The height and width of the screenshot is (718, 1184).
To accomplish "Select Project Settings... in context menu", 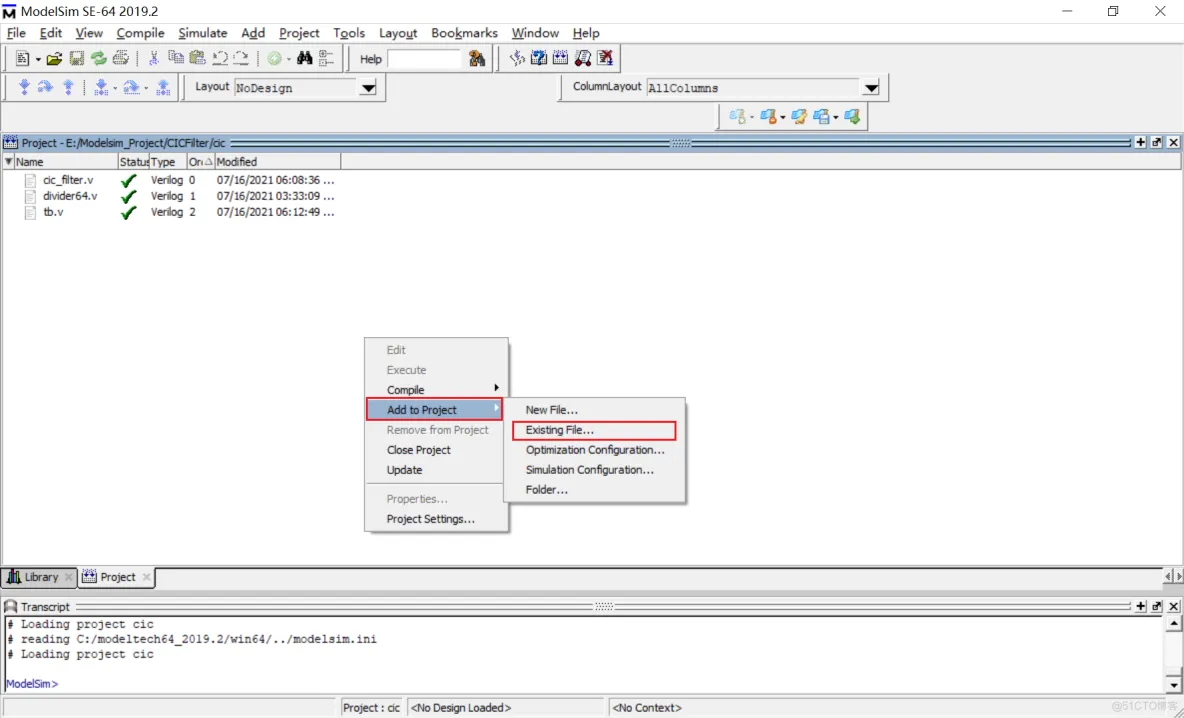I will coord(430,519).
